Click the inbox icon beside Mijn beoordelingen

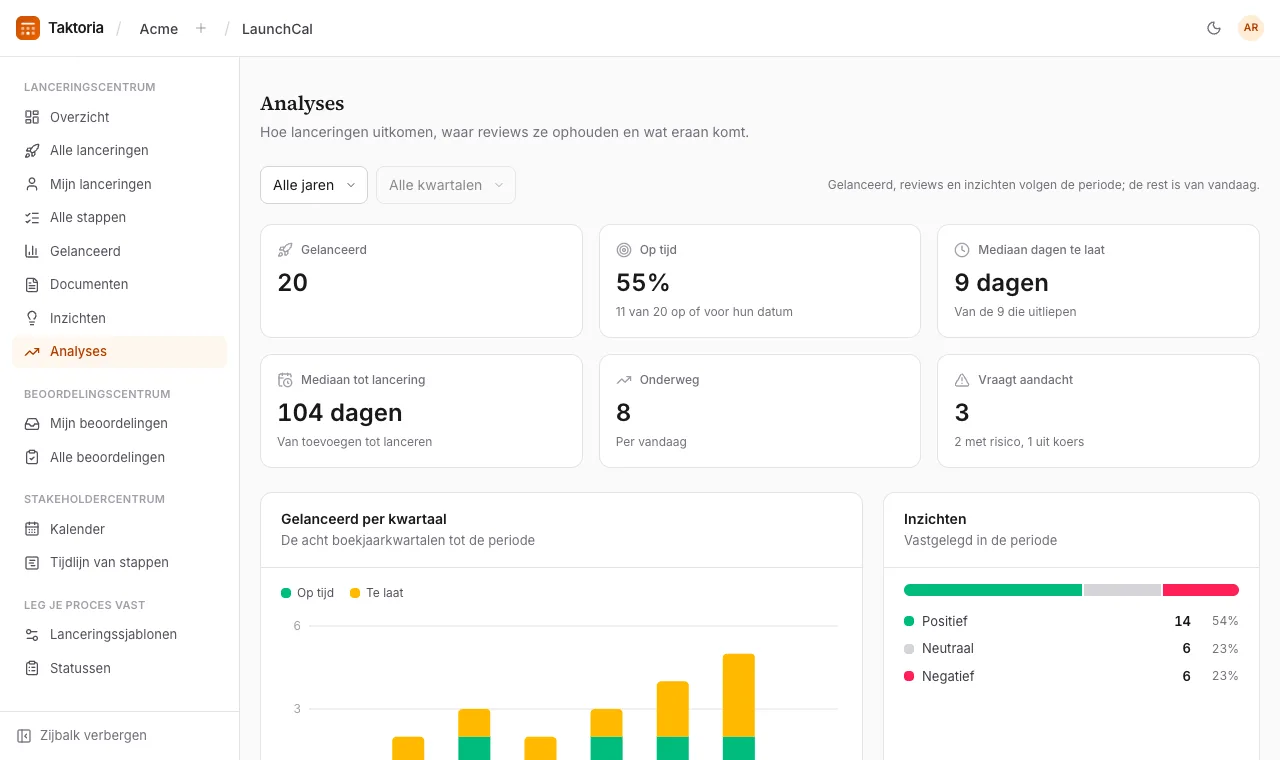(x=32, y=423)
